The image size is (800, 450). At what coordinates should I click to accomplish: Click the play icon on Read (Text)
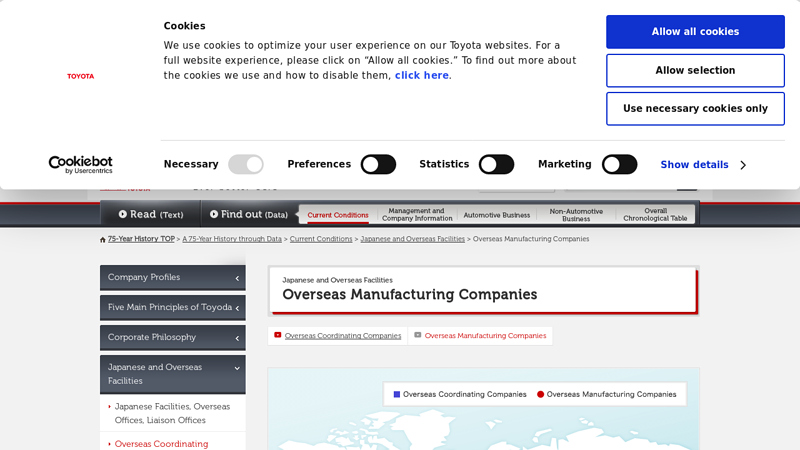(122, 214)
